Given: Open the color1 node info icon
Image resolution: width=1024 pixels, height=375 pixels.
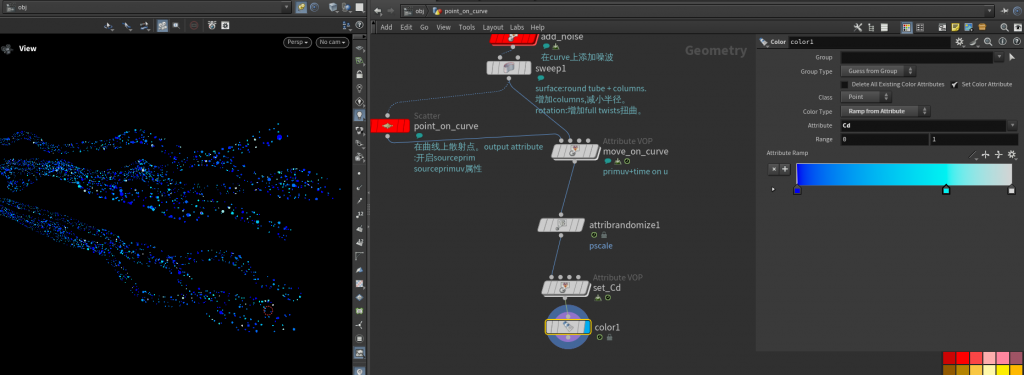Looking at the screenshot, I should click(x=1002, y=42).
